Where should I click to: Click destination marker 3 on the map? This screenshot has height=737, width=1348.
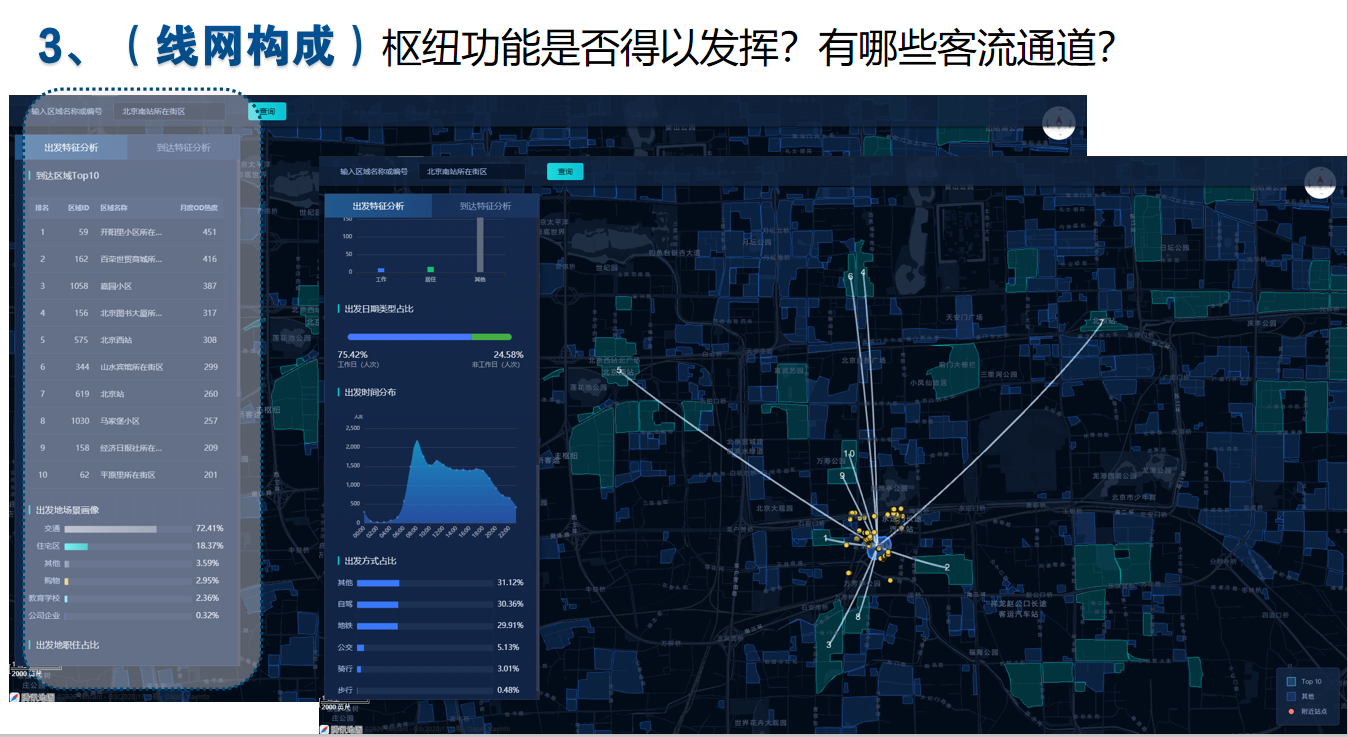(x=828, y=645)
